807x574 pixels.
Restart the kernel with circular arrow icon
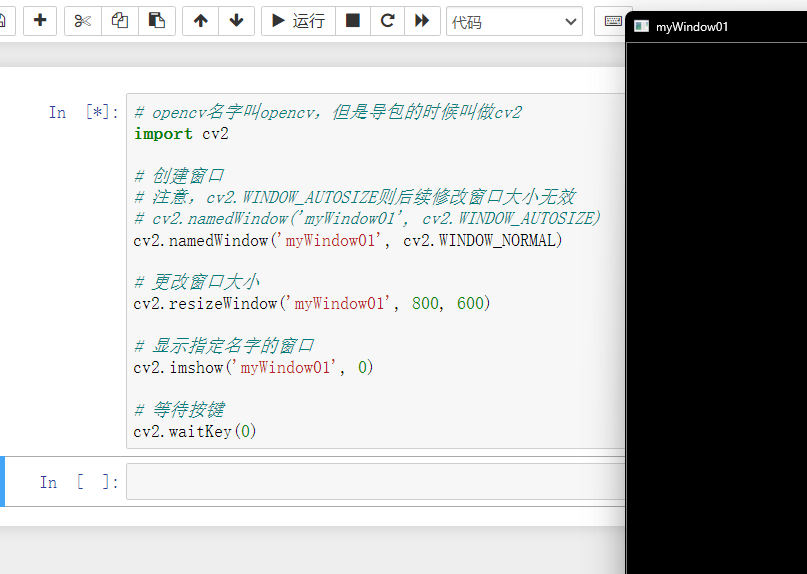387,21
